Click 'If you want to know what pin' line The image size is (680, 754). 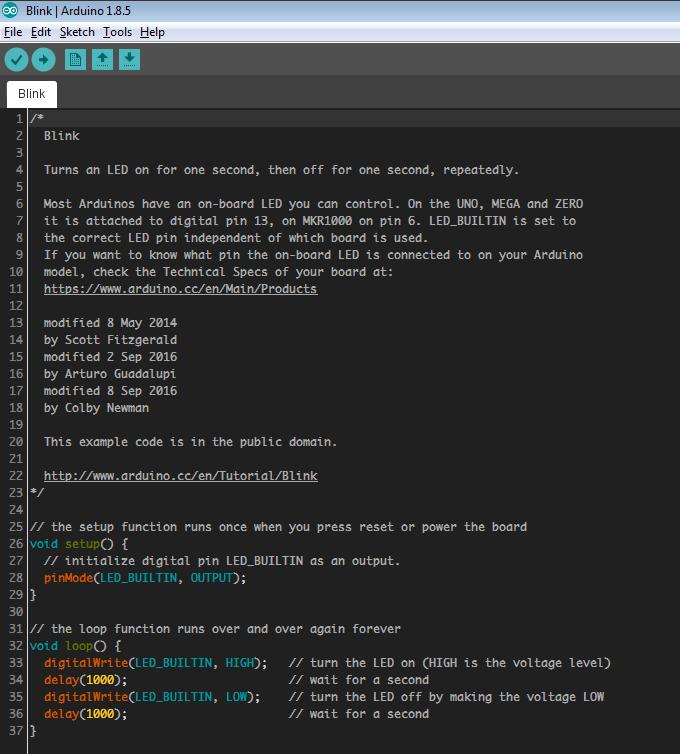313,255
